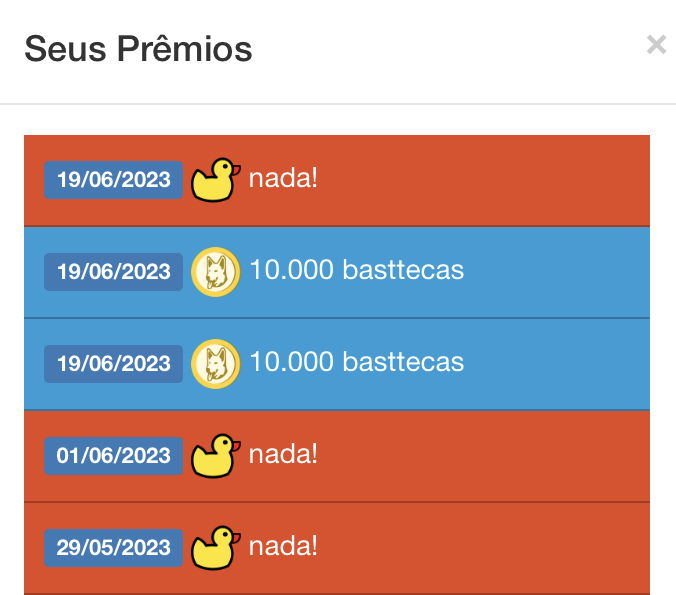The width and height of the screenshot is (676, 595).
Task: Close the Seus Prêmios dialog
Action: 656,45
